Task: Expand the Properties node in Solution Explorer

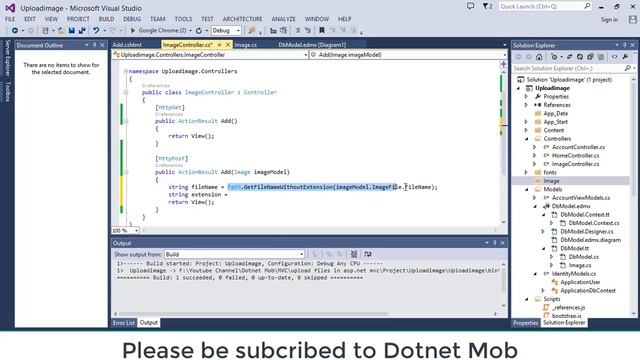Action: pos(526,97)
